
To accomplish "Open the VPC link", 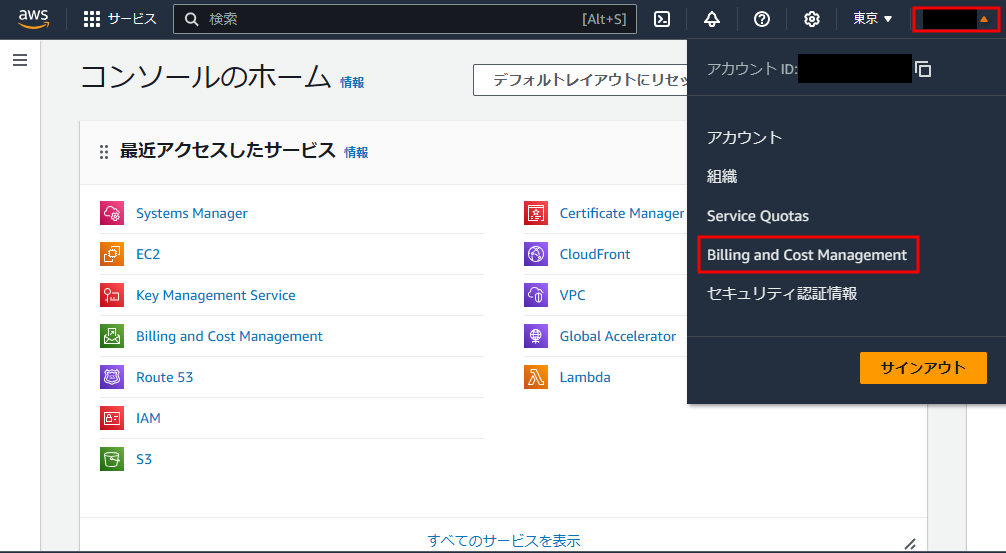I will click(x=572, y=295).
